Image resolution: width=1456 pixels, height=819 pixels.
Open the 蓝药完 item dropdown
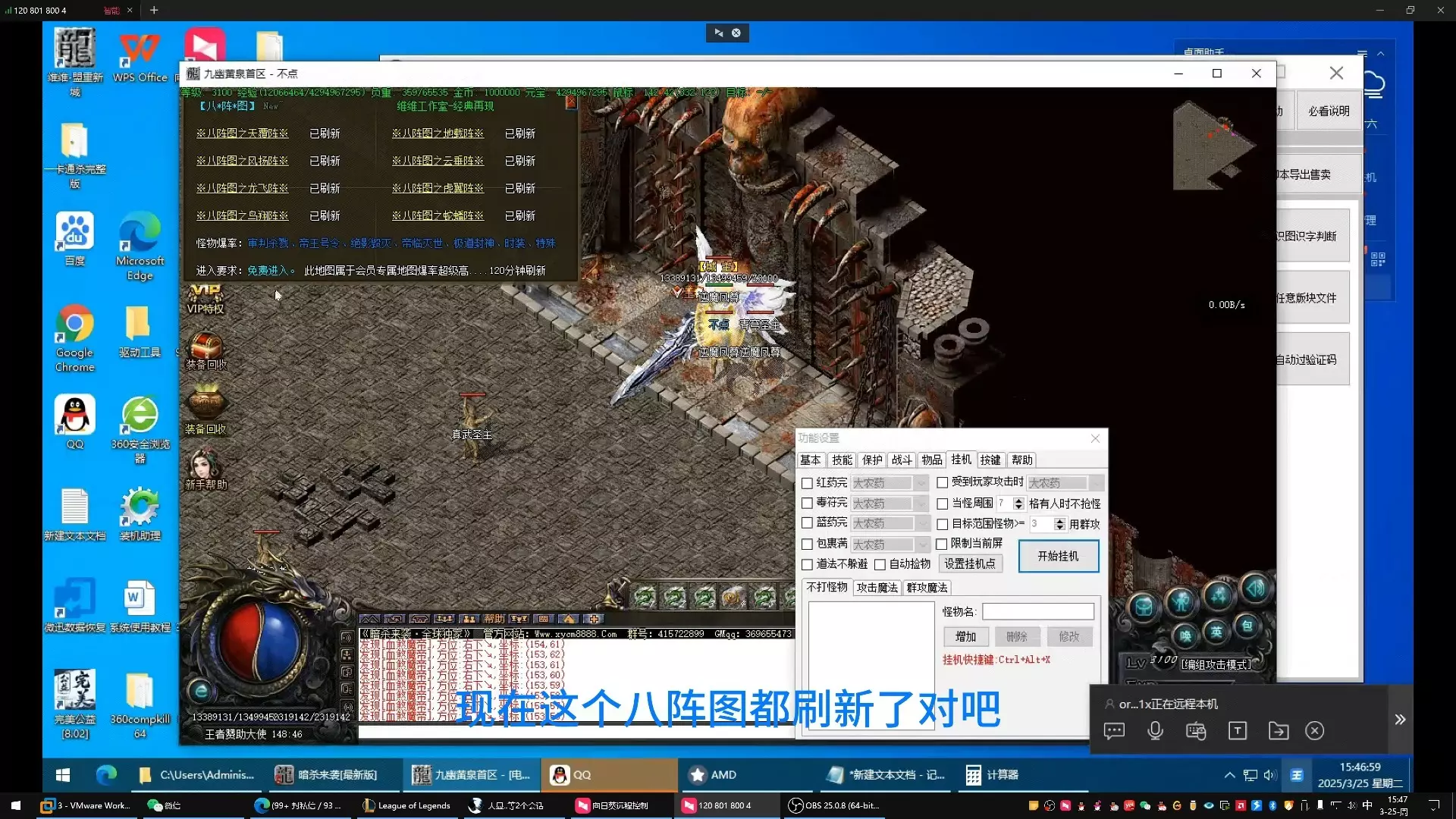click(x=890, y=523)
